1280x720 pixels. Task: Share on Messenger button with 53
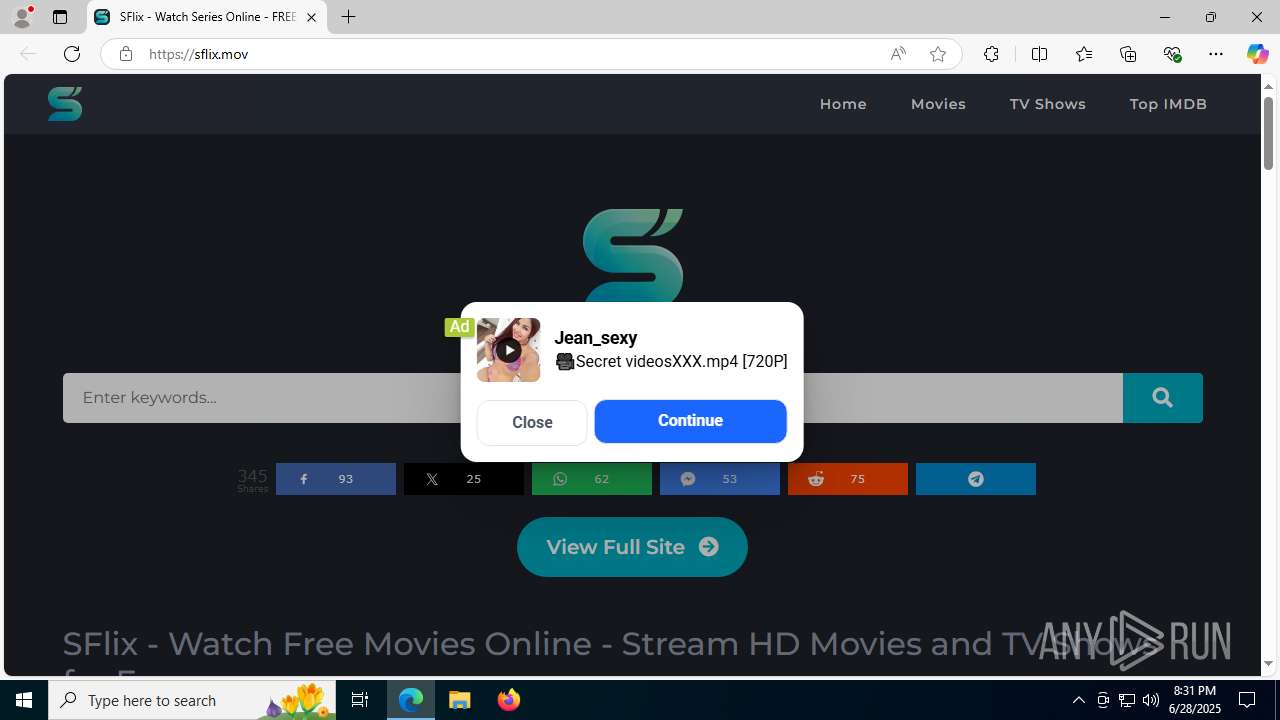click(x=720, y=479)
